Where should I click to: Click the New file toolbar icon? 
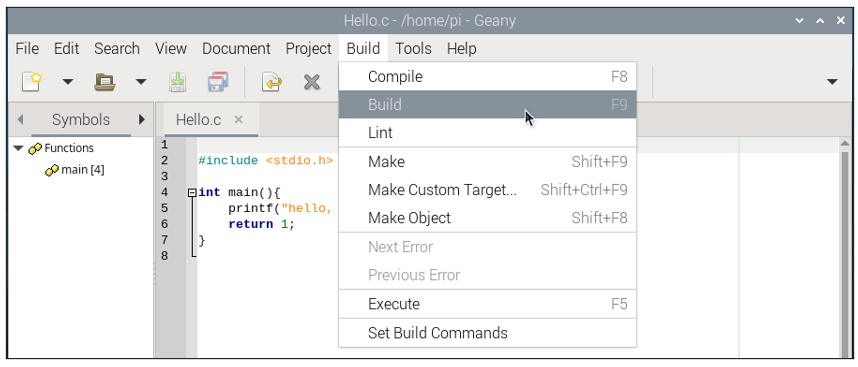(32, 82)
